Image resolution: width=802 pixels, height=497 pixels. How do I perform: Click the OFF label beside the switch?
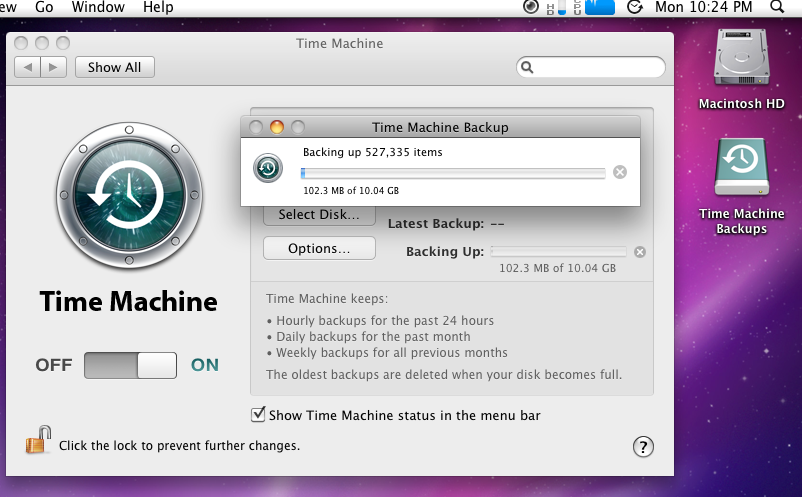[x=54, y=365]
